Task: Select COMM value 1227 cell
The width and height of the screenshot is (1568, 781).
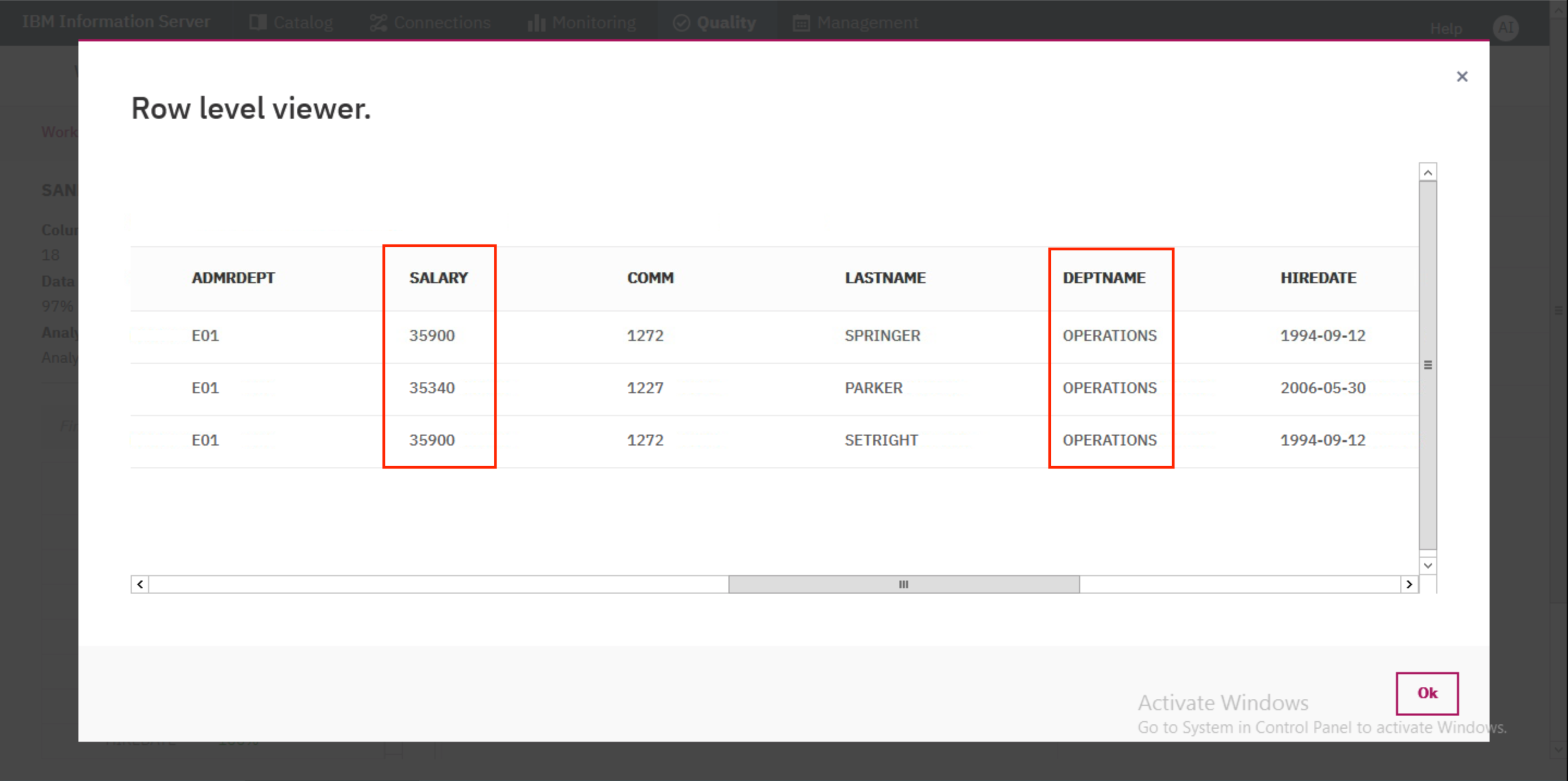Action: coord(645,388)
